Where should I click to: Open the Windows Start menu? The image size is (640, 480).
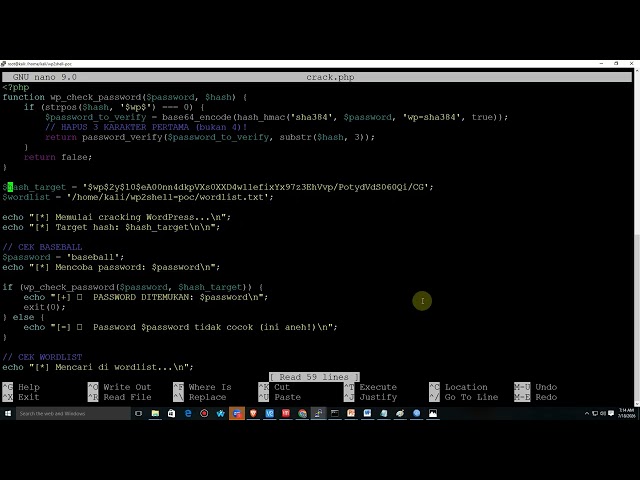tap(8, 413)
